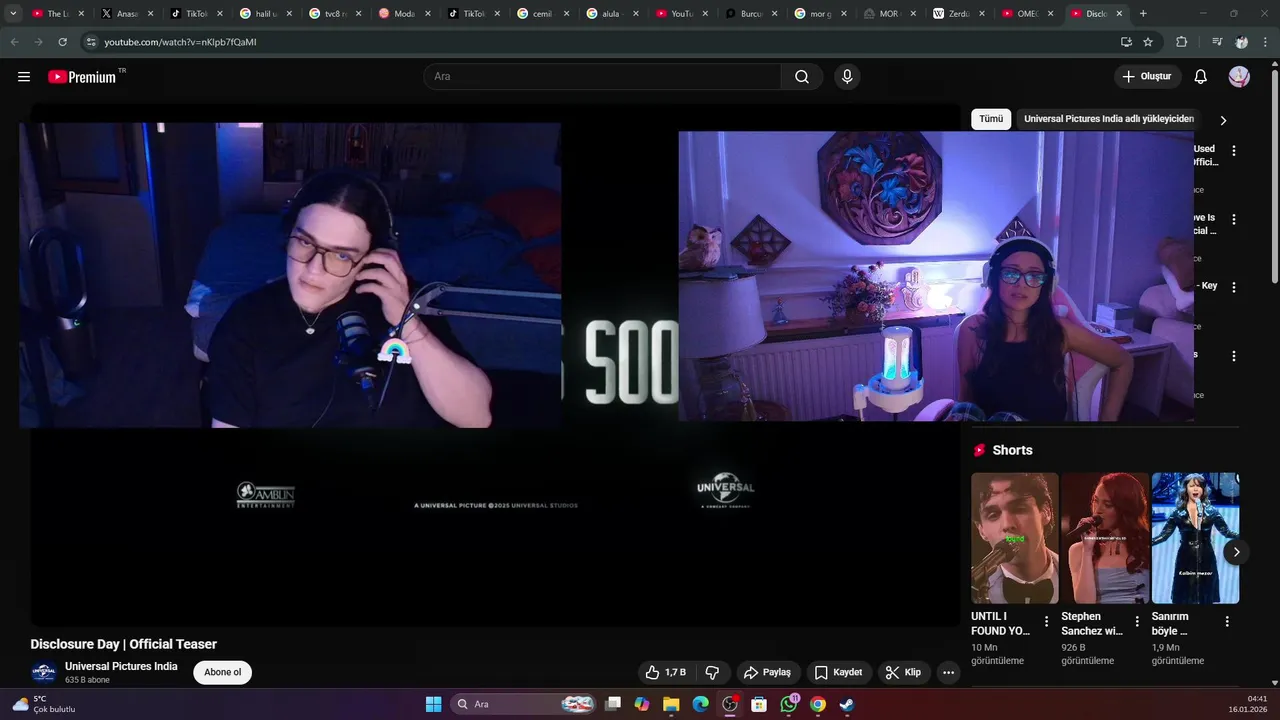Open the Sanırım böyle short thumbnail

(x=1195, y=538)
